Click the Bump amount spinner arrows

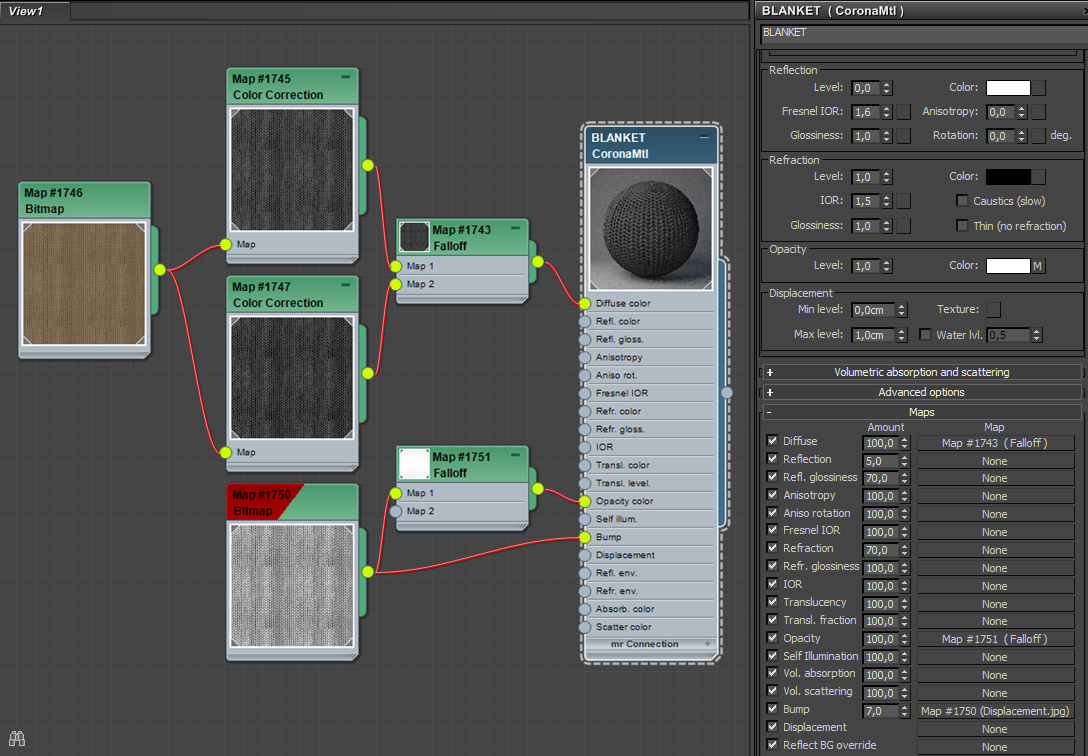tap(904, 711)
